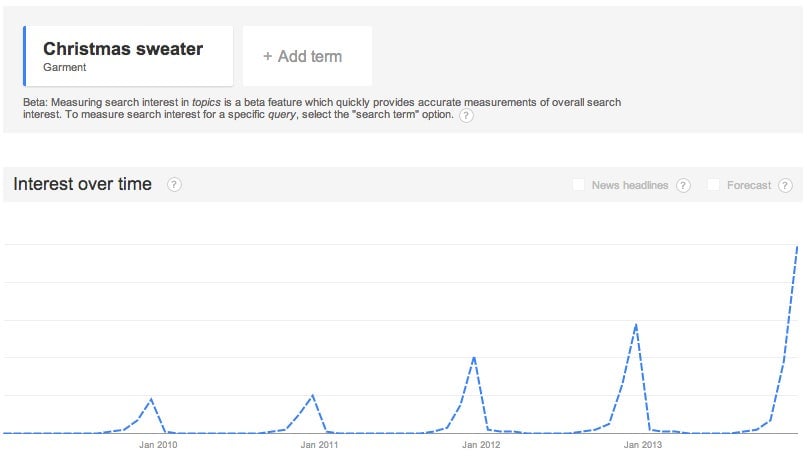Click the + Add term box
The height and width of the screenshot is (461, 807).
[307, 56]
